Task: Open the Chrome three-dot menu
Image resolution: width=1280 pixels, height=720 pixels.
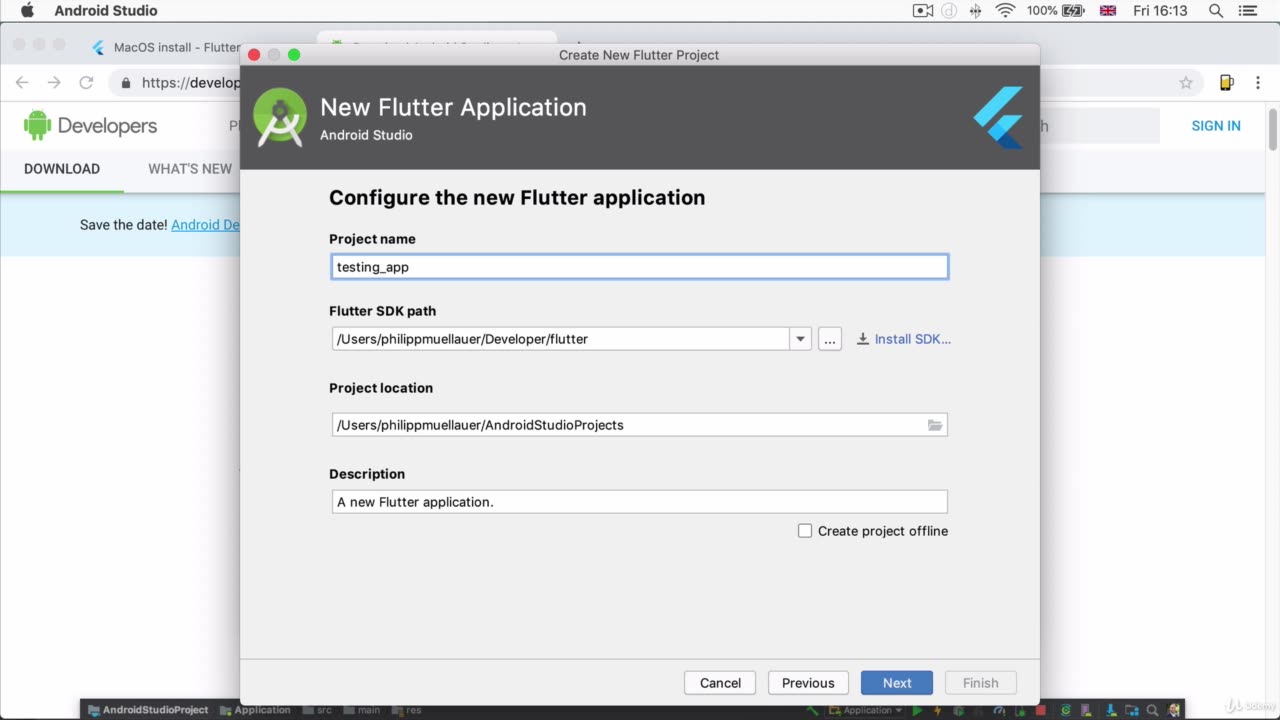Action: 1259,83
